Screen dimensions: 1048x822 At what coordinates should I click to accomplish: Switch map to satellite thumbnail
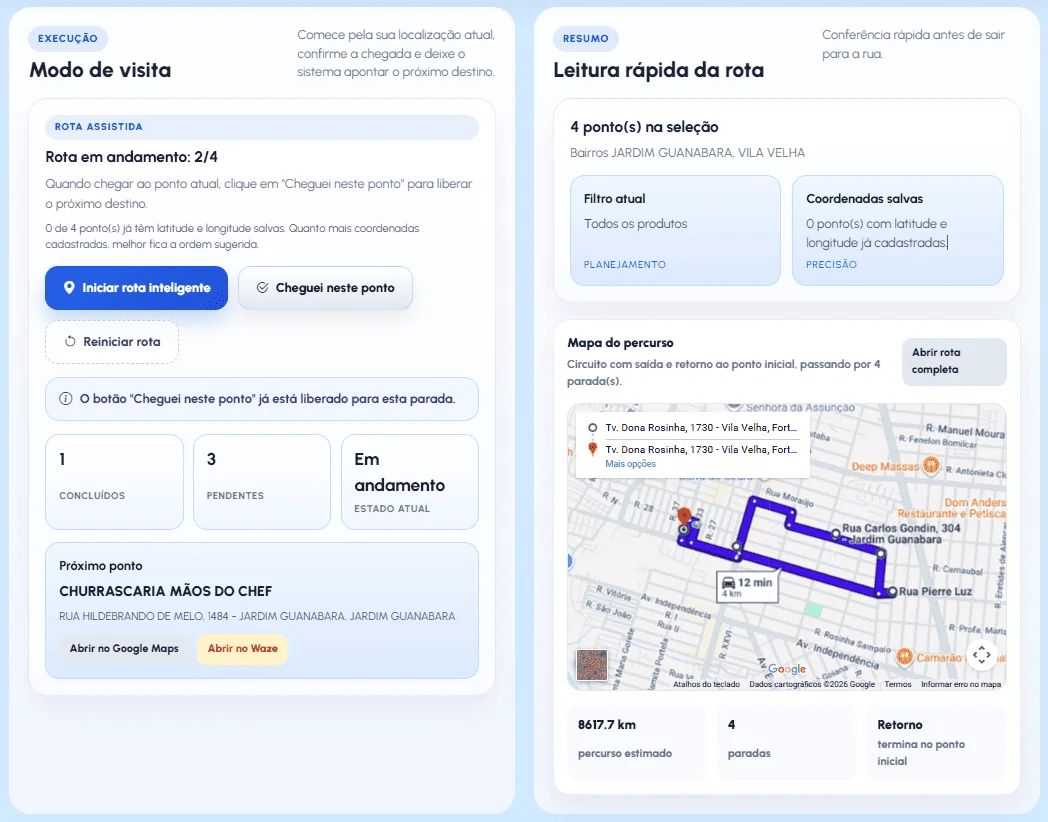pyautogui.click(x=592, y=665)
